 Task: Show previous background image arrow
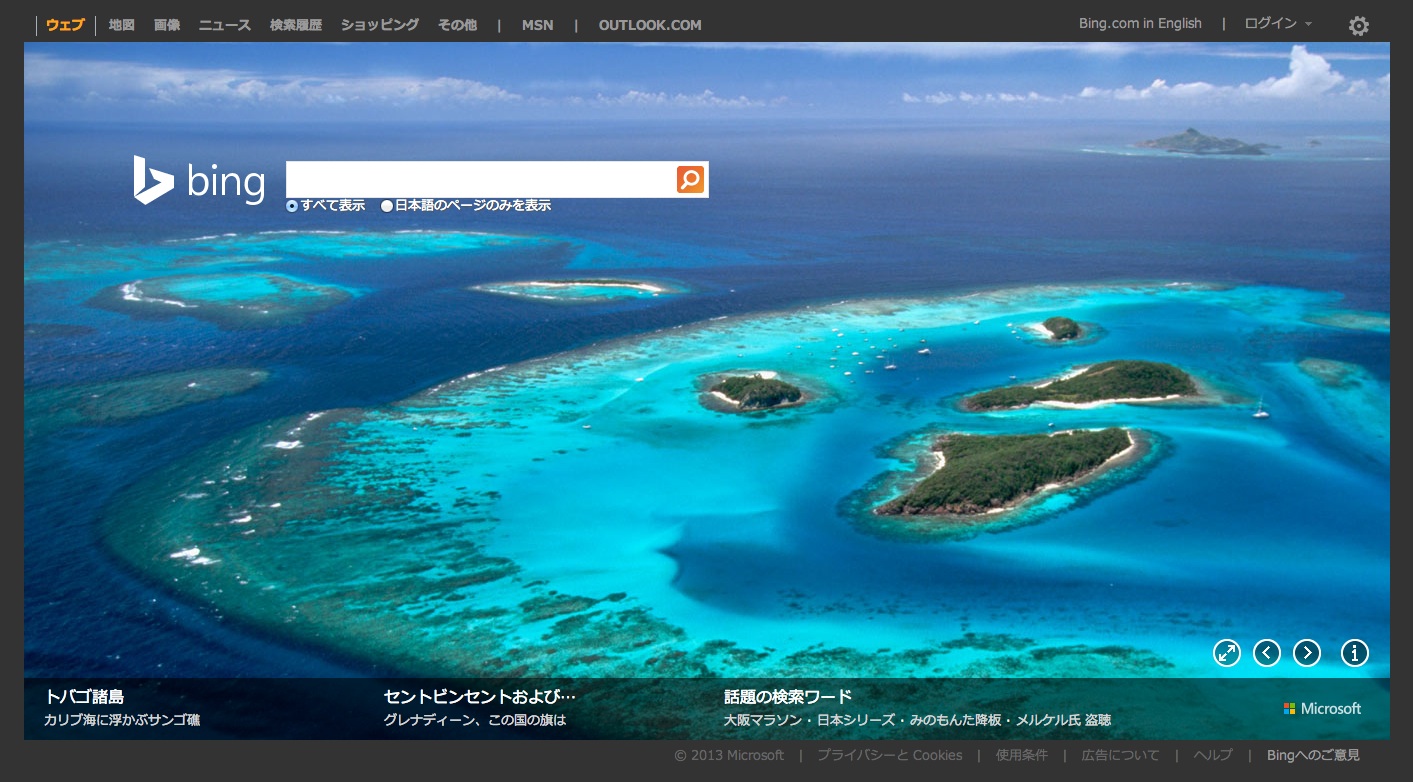pyautogui.click(x=1267, y=653)
